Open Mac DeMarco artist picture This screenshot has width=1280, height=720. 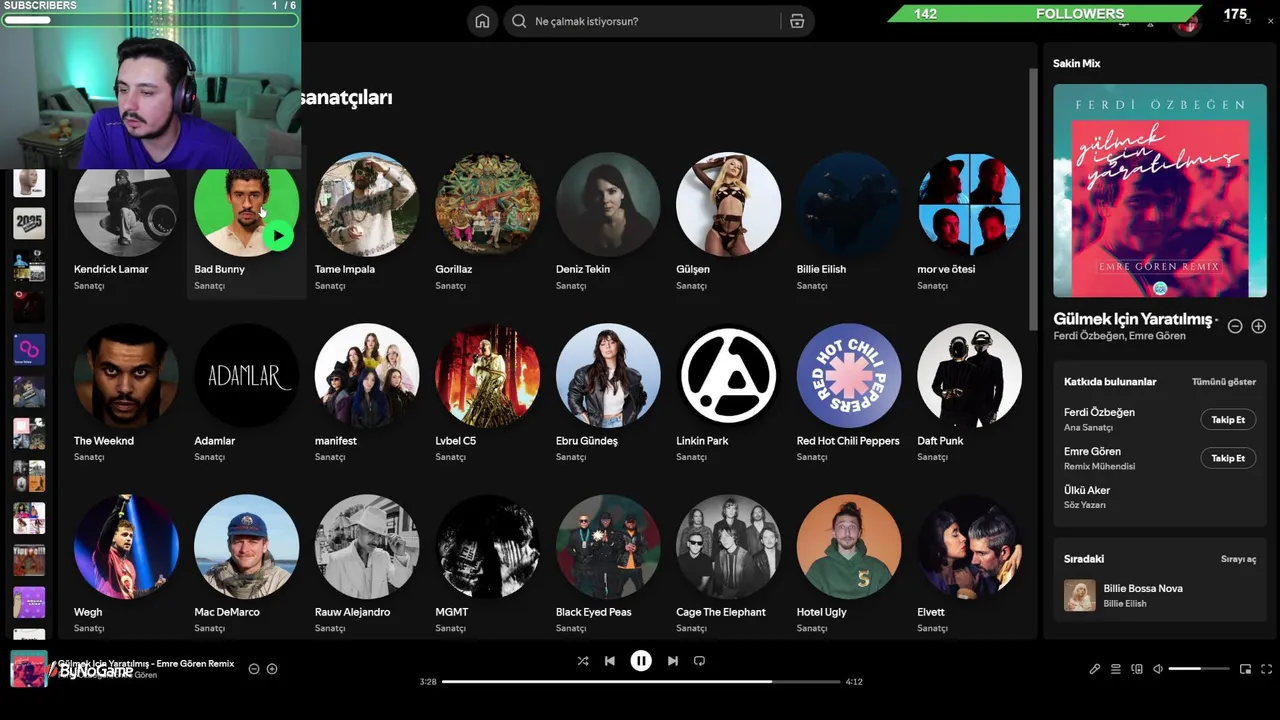(246, 547)
